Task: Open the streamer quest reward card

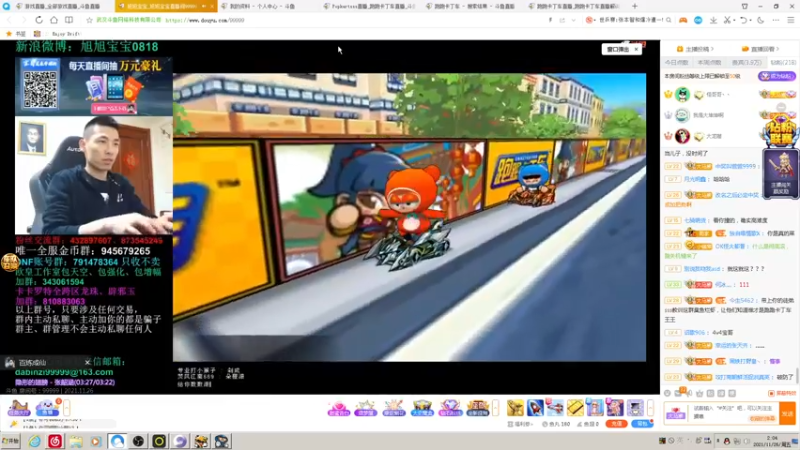Action: tap(781, 173)
